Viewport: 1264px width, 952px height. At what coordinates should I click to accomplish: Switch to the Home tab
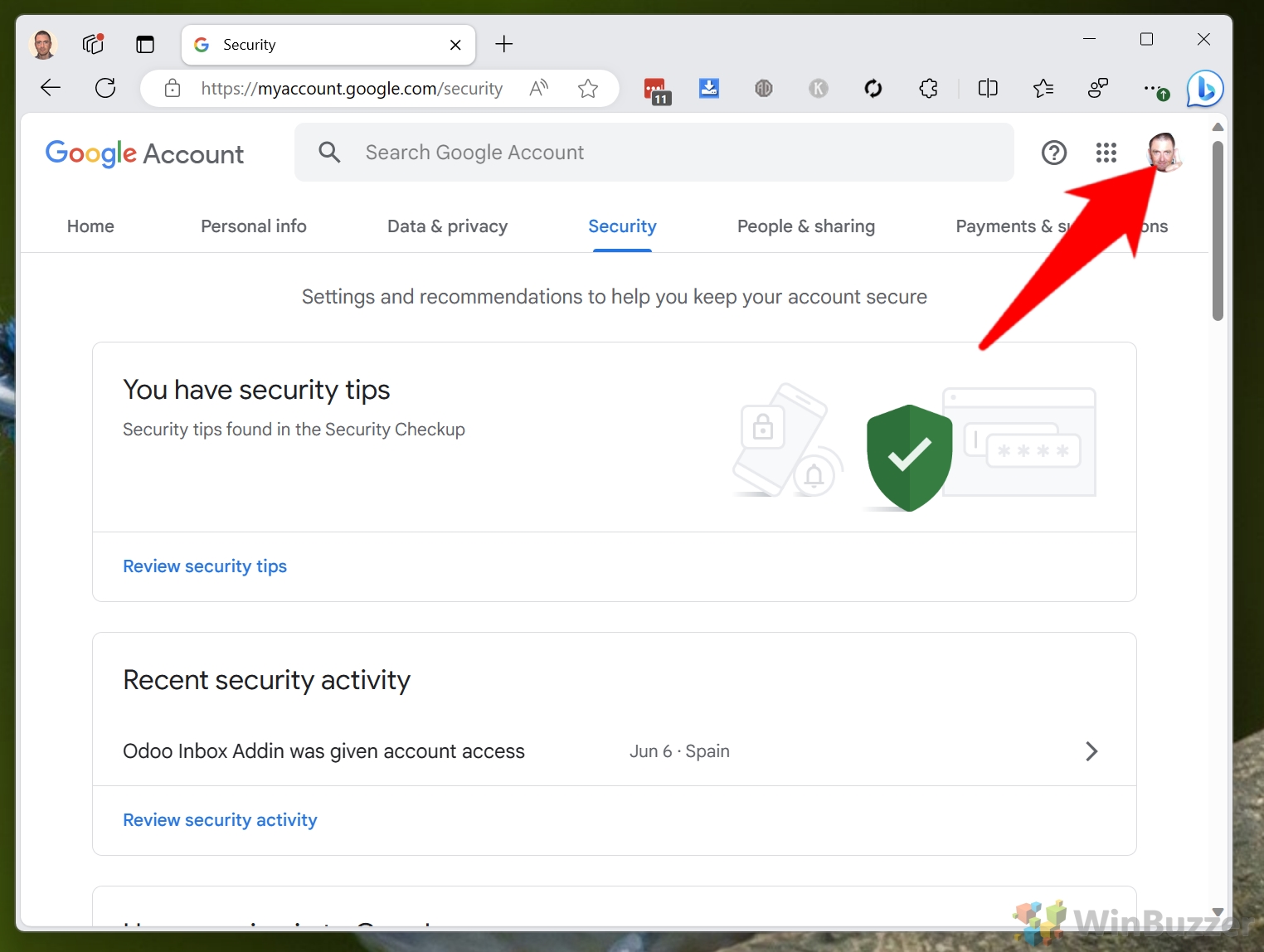(90, 226)
